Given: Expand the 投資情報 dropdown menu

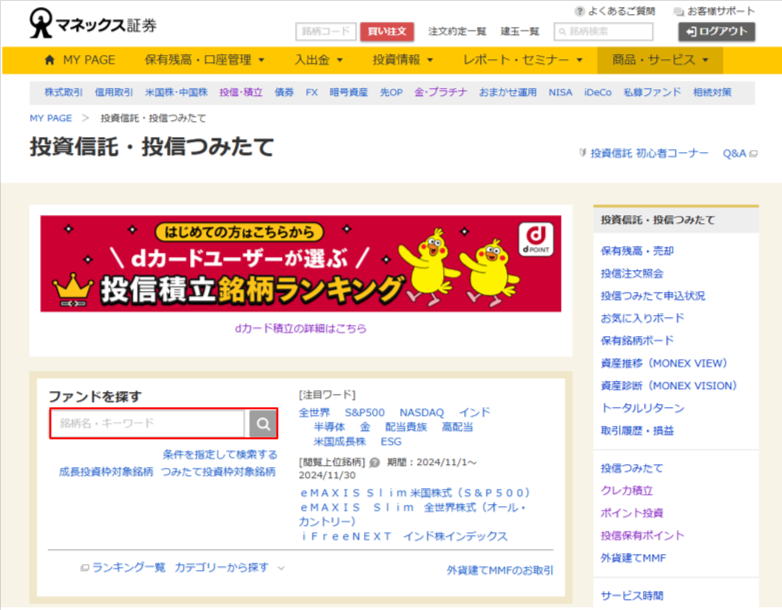Looking at the screenshot, I should [403, 60].
